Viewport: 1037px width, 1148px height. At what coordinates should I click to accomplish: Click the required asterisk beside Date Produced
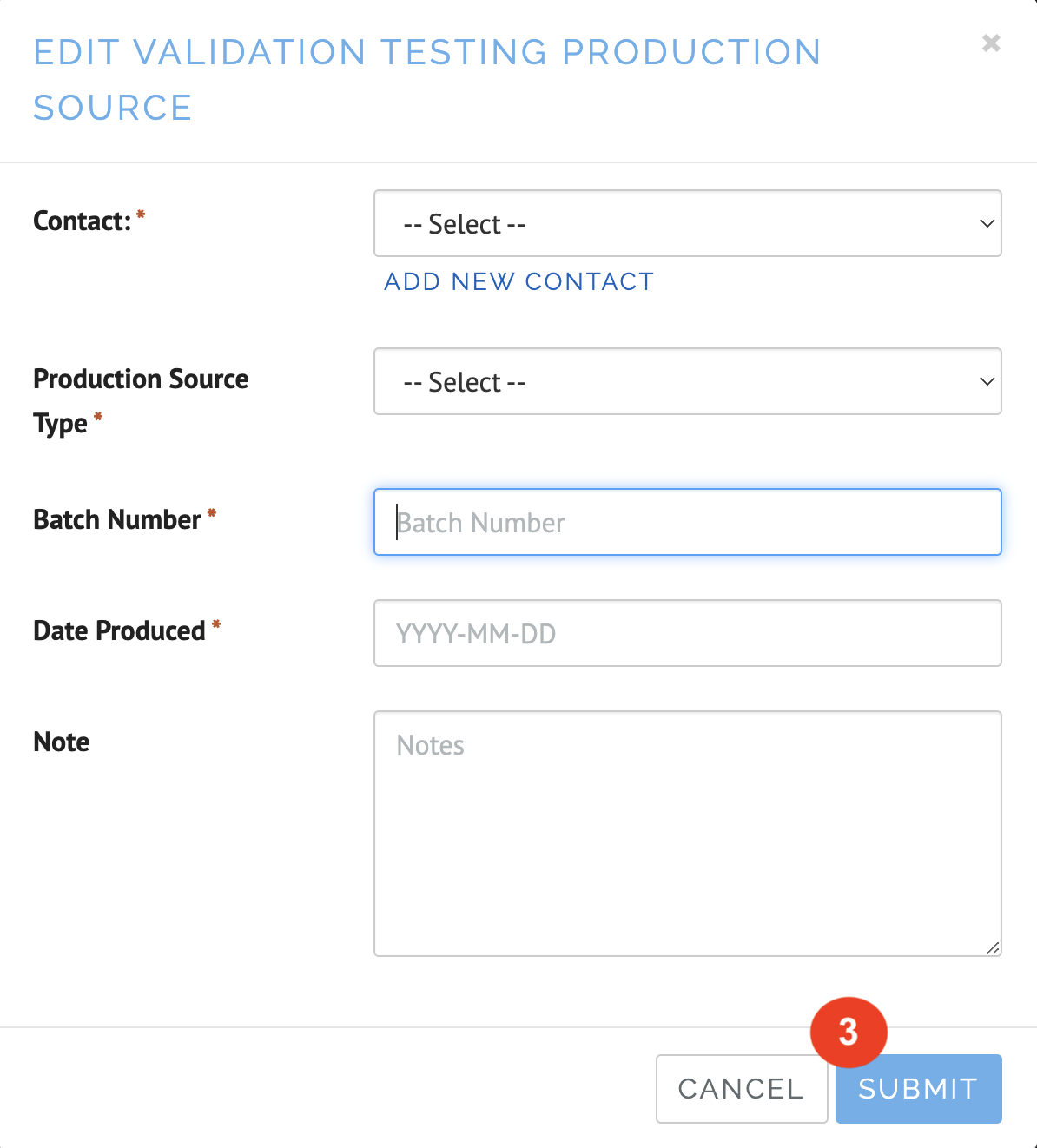click(216, 624)
